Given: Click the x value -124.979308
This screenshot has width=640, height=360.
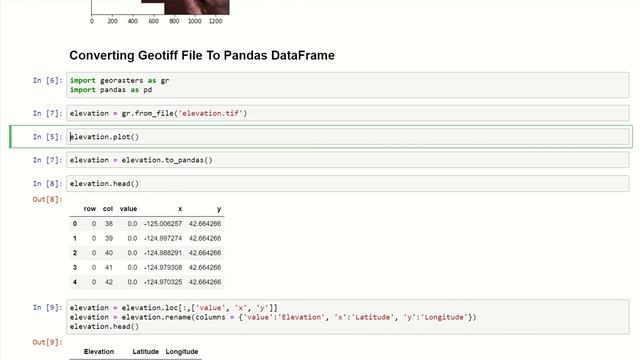Looking at the screenshot, I should (x=163, y=268).
